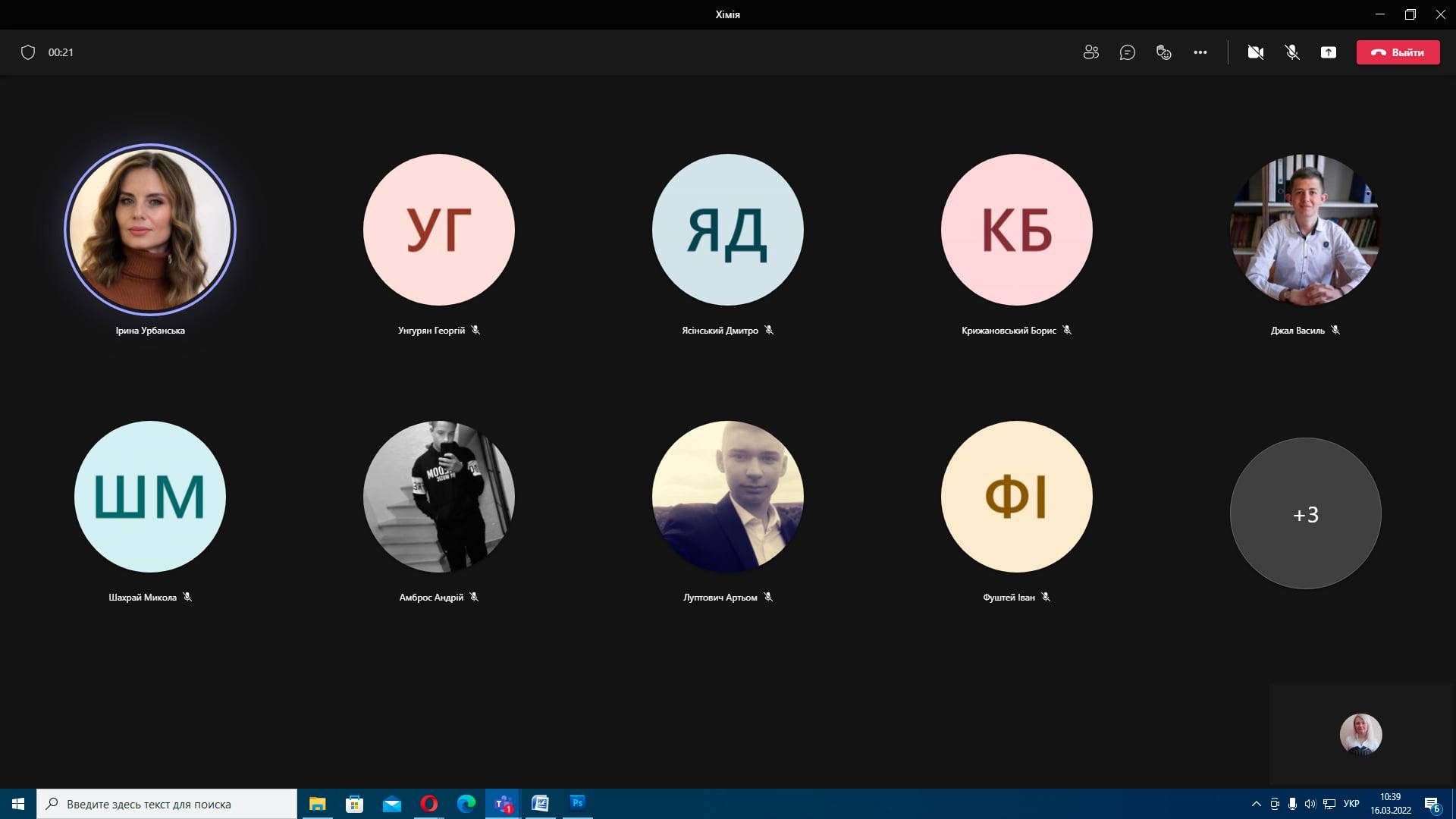Viewport: 1456px width, 819px height.
Task: Open the meeting chat icon
Action: 1127,52
